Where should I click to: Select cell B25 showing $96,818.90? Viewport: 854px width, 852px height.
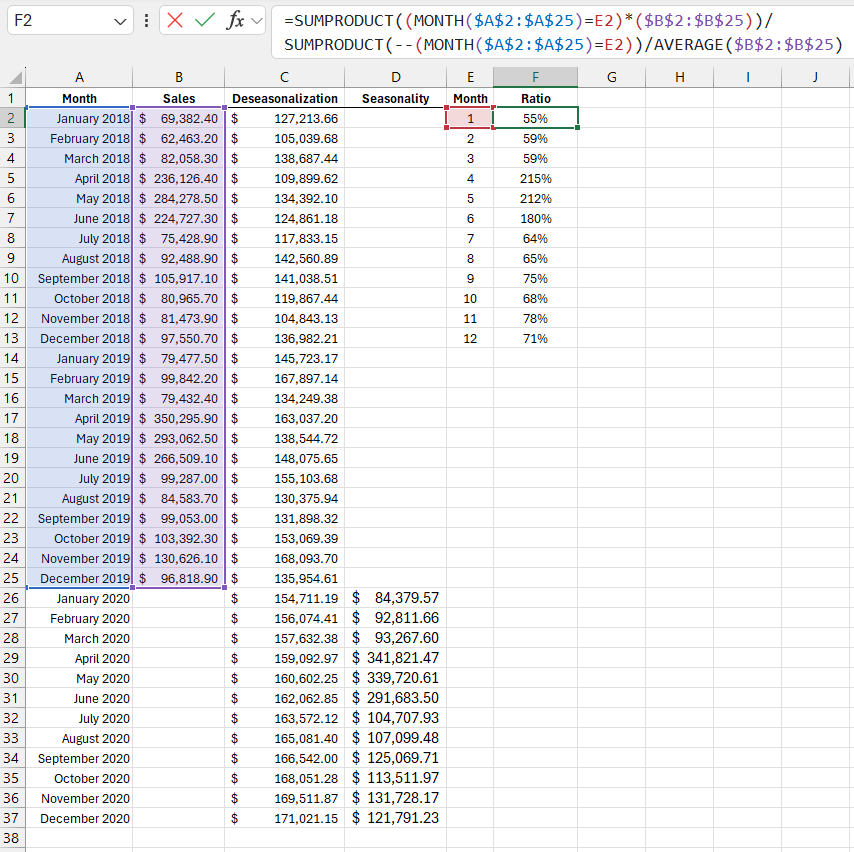178,578
